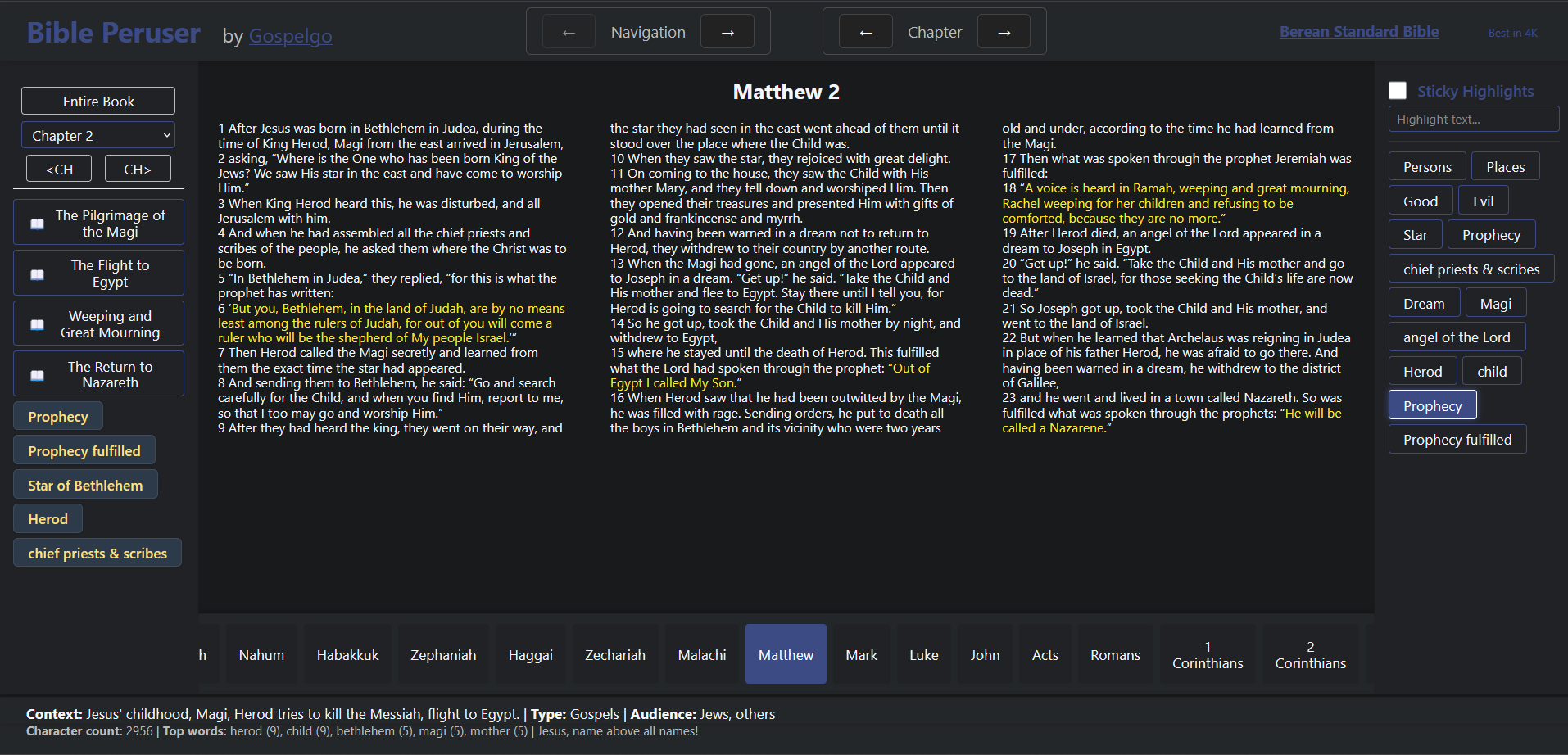Click the Navigation forward arrow
Image resolution: width=1568 pixels, height=755 pixels.
pos(727,33)
